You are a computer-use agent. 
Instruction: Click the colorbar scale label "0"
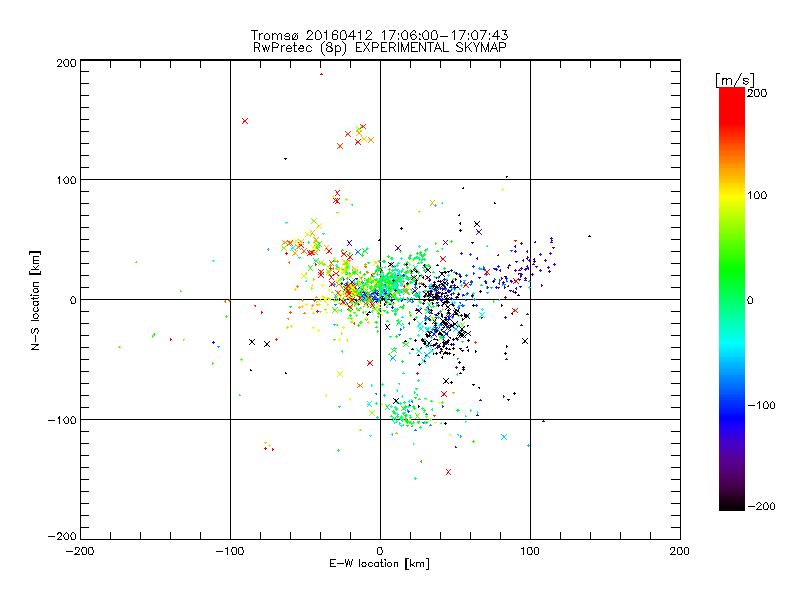click(x=751, y=300)
